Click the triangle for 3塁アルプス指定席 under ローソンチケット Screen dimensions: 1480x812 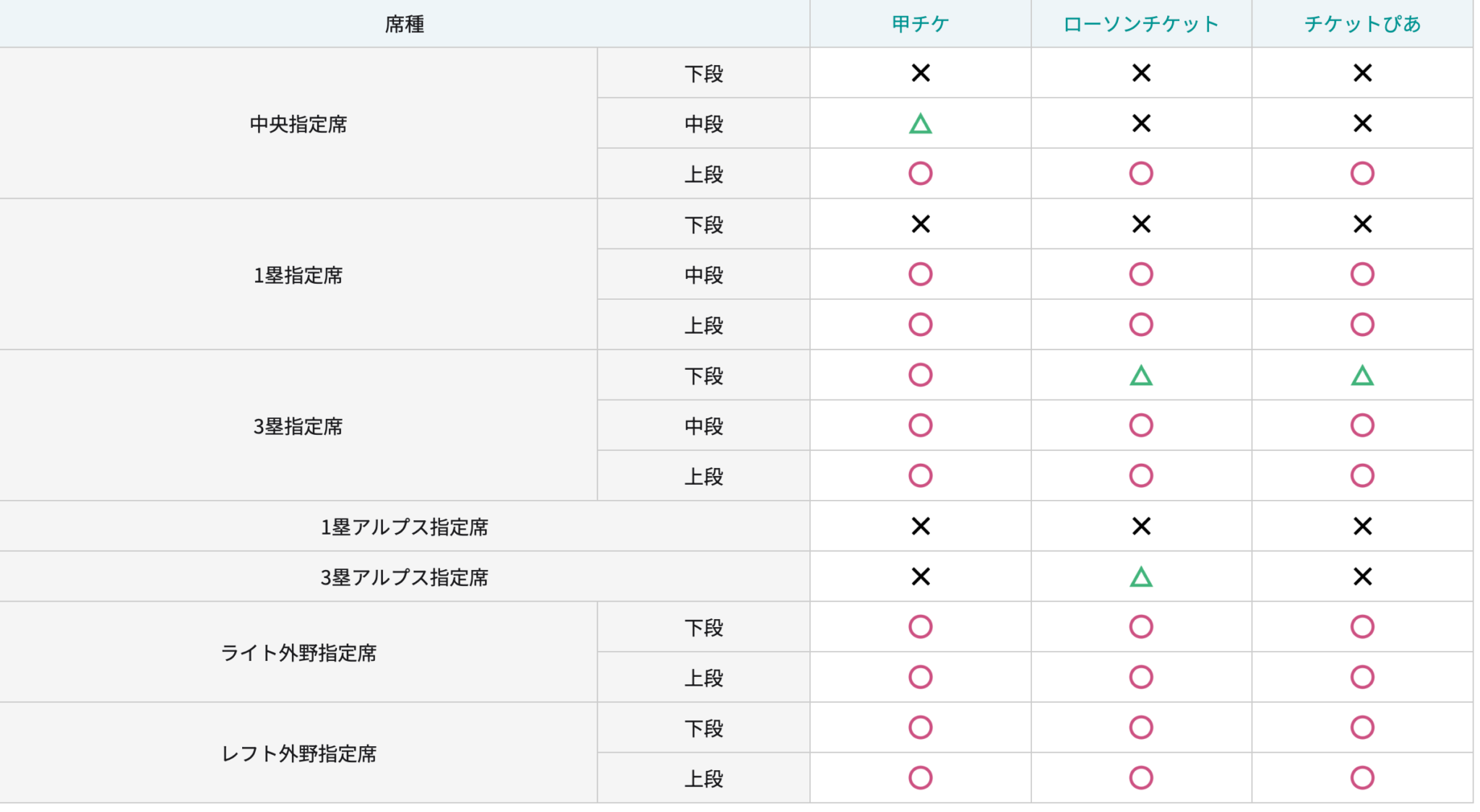click(x=1140, y=577)
